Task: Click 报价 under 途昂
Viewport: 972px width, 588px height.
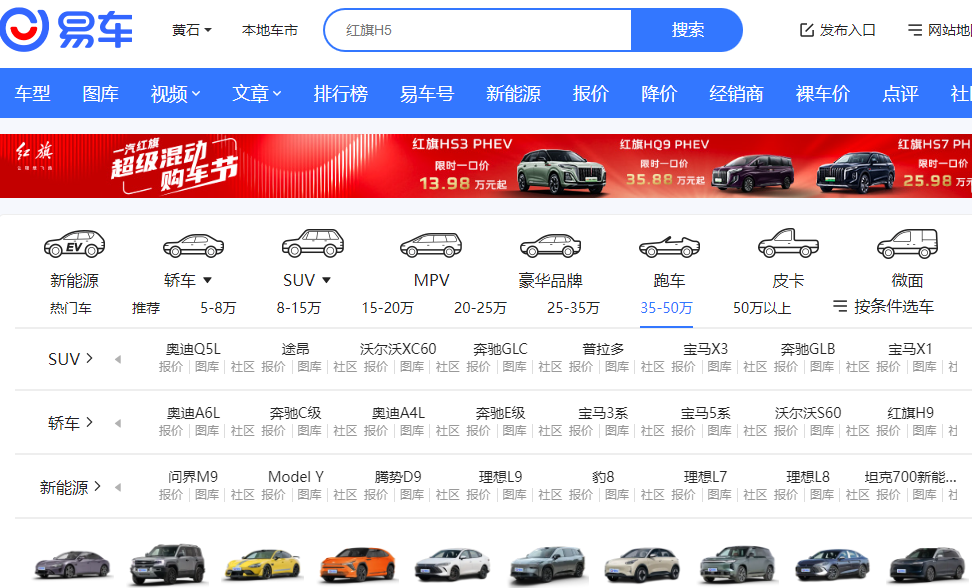Action: 273,367
